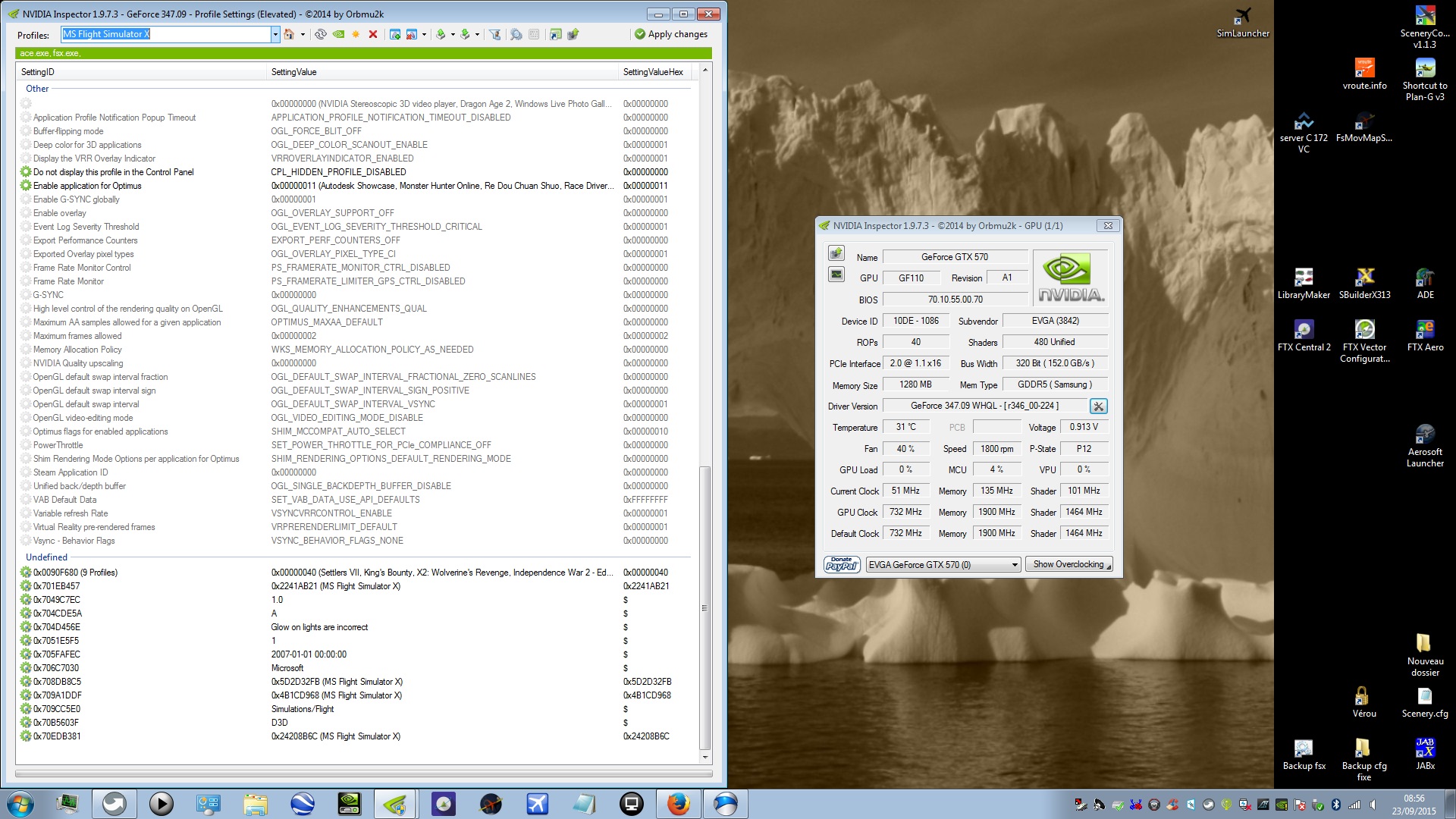Click the driver profile settings wrench icon
This screenshot has height=819, width=1456.
pyautogui.click(x=1098, y=406)
